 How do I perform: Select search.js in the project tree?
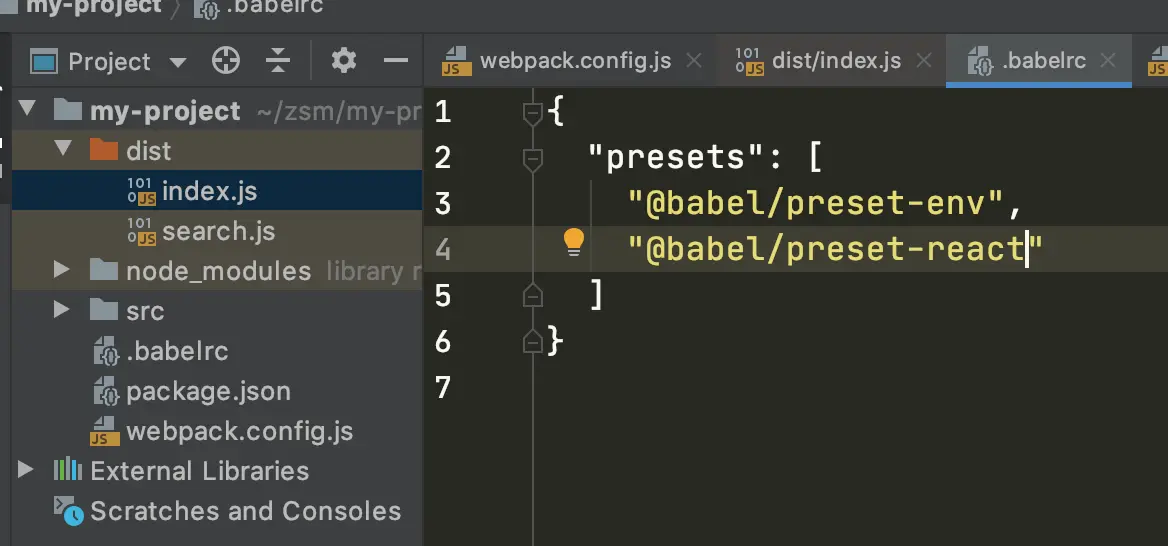coord(218,231)
